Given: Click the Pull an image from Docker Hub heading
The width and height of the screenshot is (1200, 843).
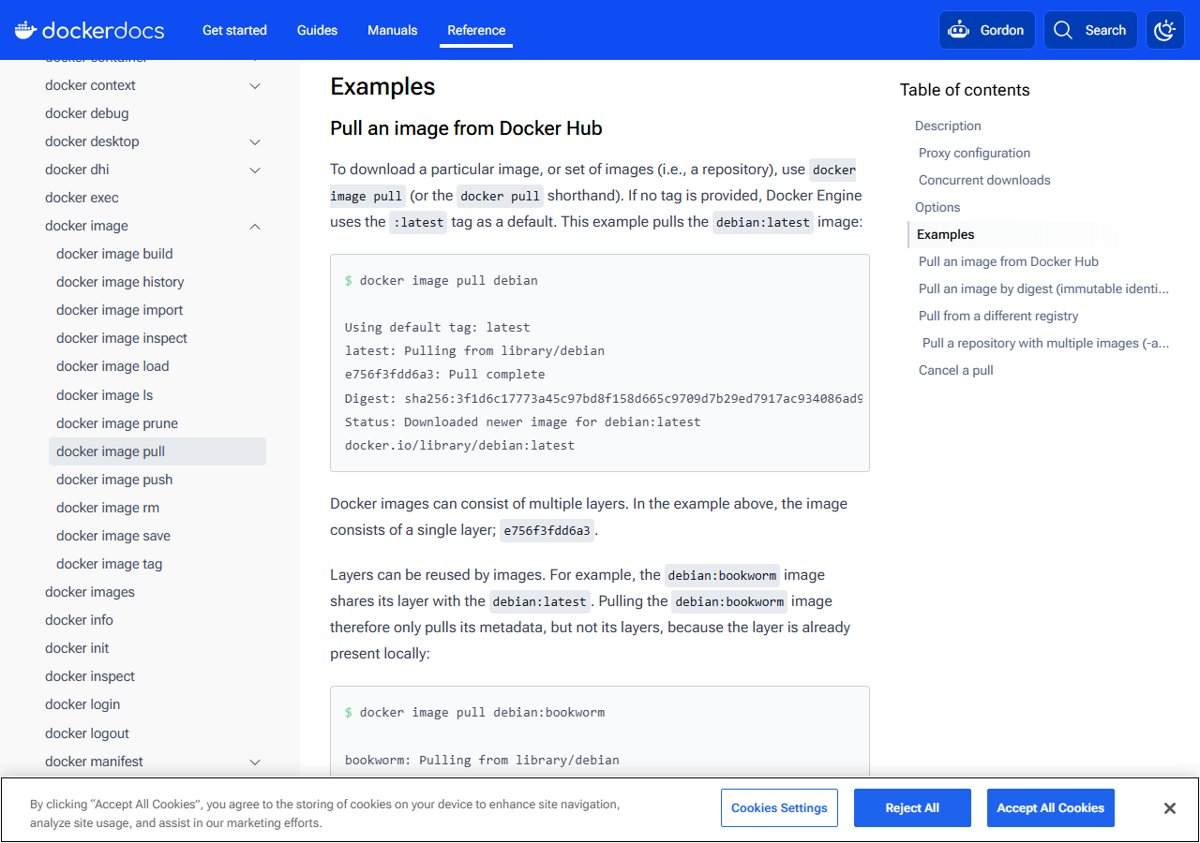Looking at the screenshot, I should (466, 129).
